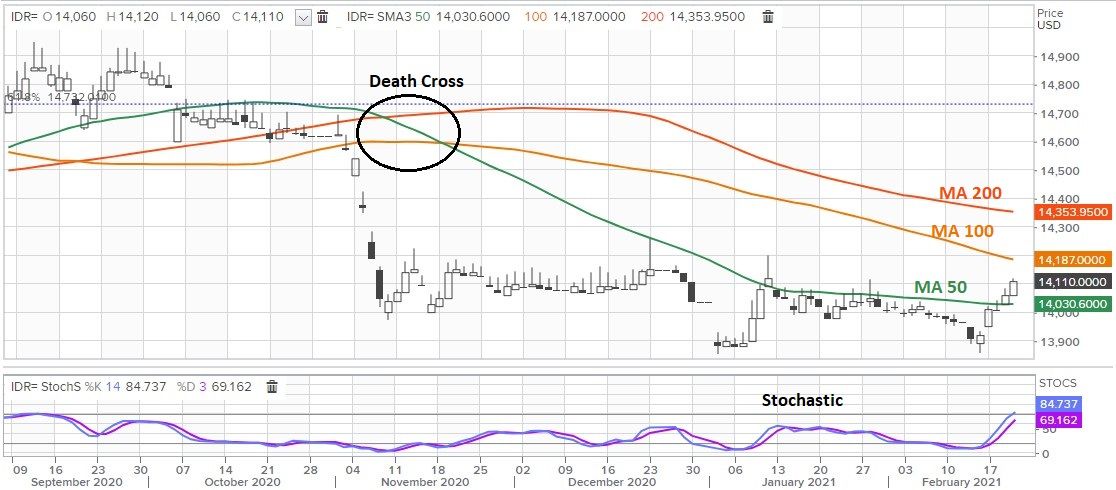Click the 'H 14,120' high value in legend
This screenshot has width=1116, height=490.
(x=134, y=17)
